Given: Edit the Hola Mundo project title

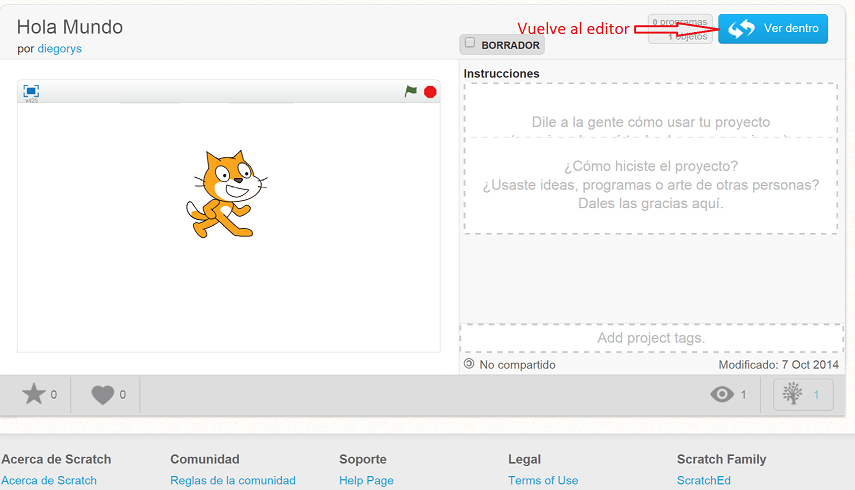Looking at the screenshot, I should coord(70,27).
